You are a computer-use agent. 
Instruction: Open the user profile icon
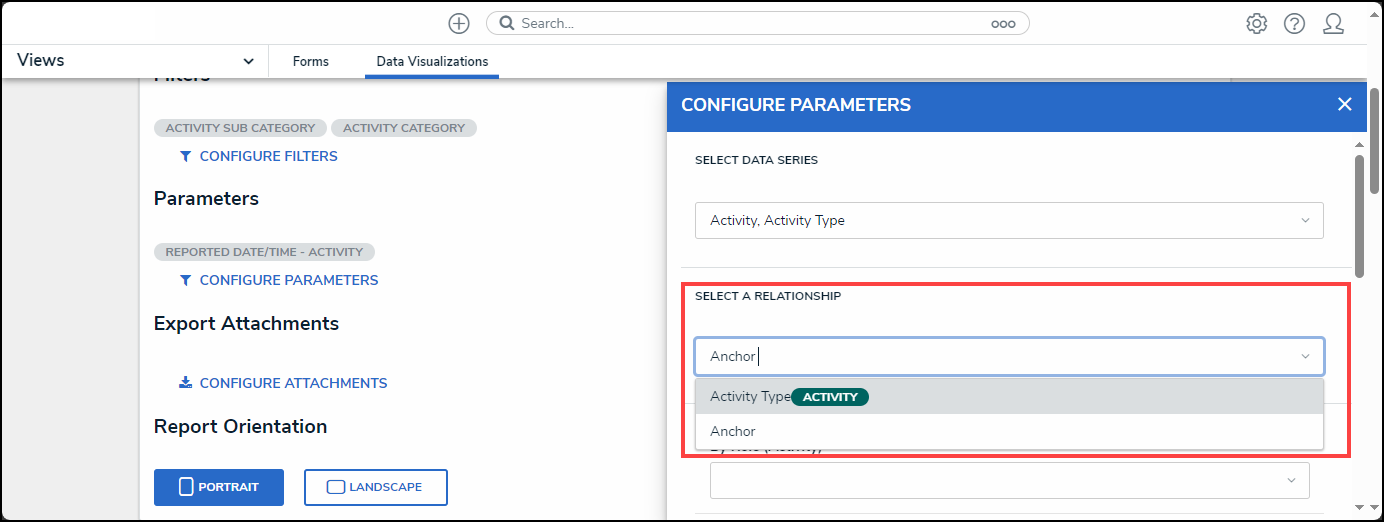[1333, 23]
